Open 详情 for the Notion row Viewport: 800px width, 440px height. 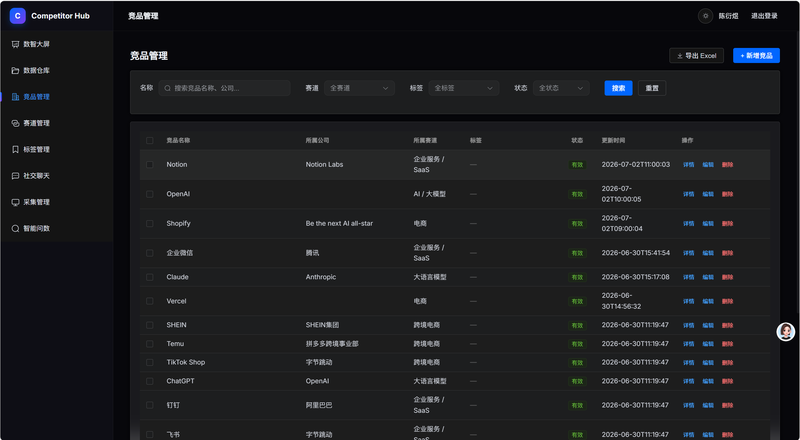pos(689,165)
